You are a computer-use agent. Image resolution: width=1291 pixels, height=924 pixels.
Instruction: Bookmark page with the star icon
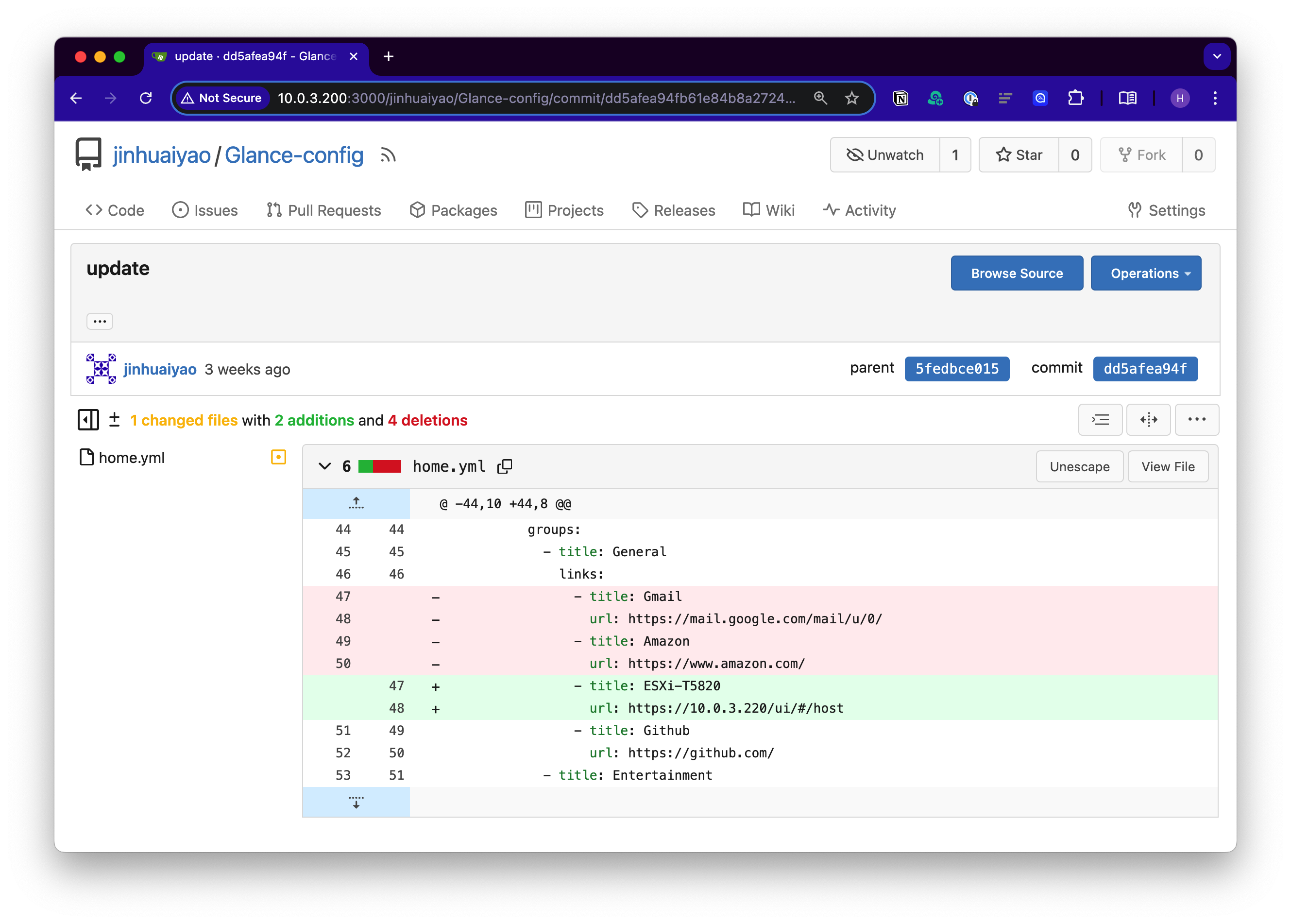pyautogui.click(x=851, y=99)
